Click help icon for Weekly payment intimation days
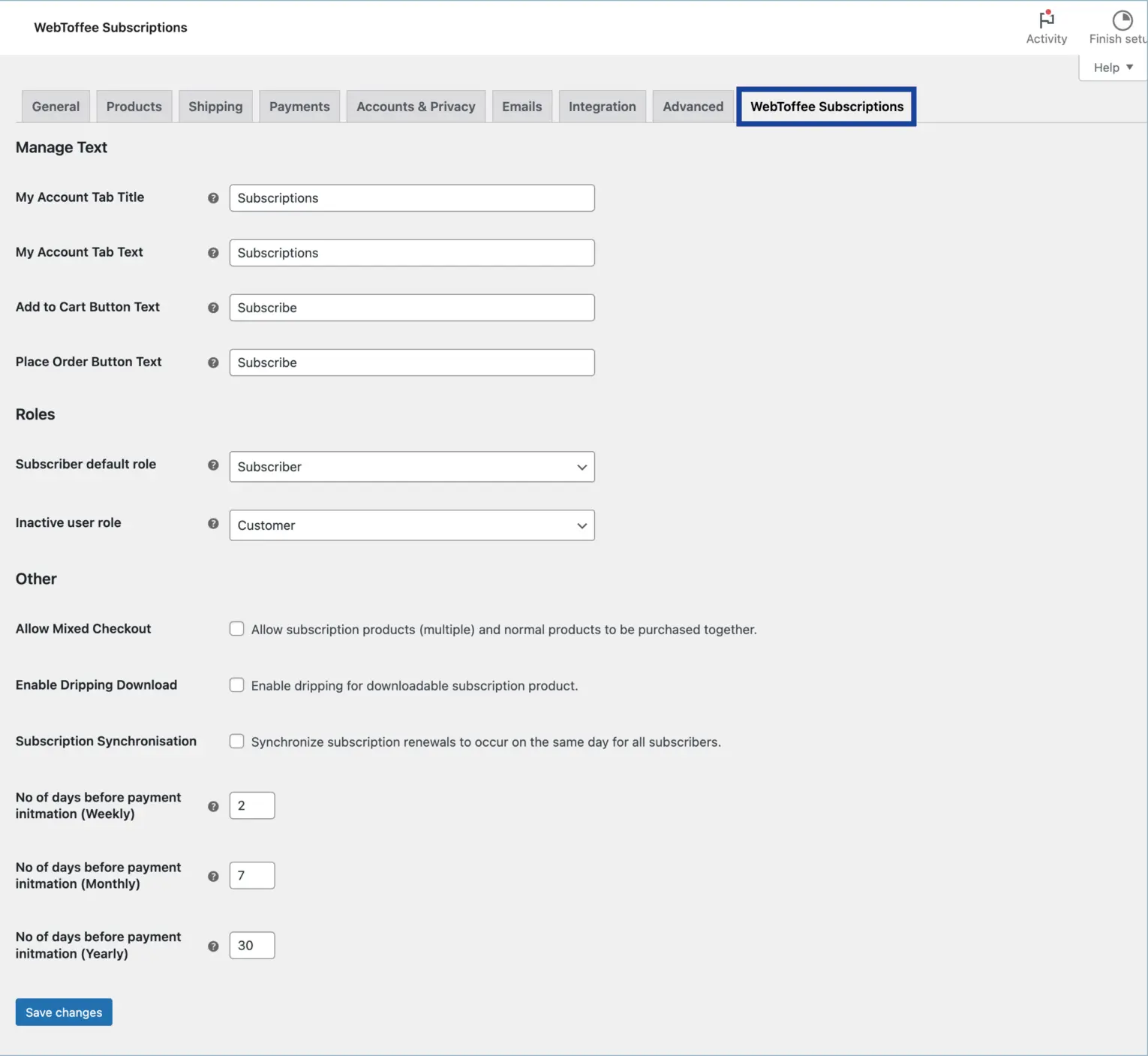 (x=213, y=806)
